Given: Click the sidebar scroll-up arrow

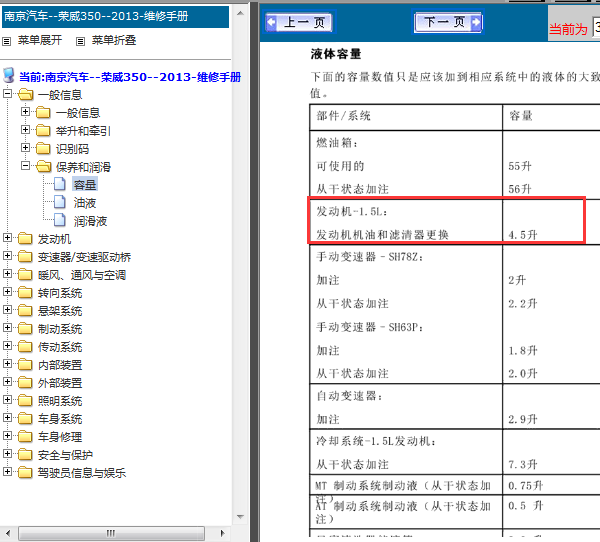Looking at the screenshot, I should tap(240, 13).
